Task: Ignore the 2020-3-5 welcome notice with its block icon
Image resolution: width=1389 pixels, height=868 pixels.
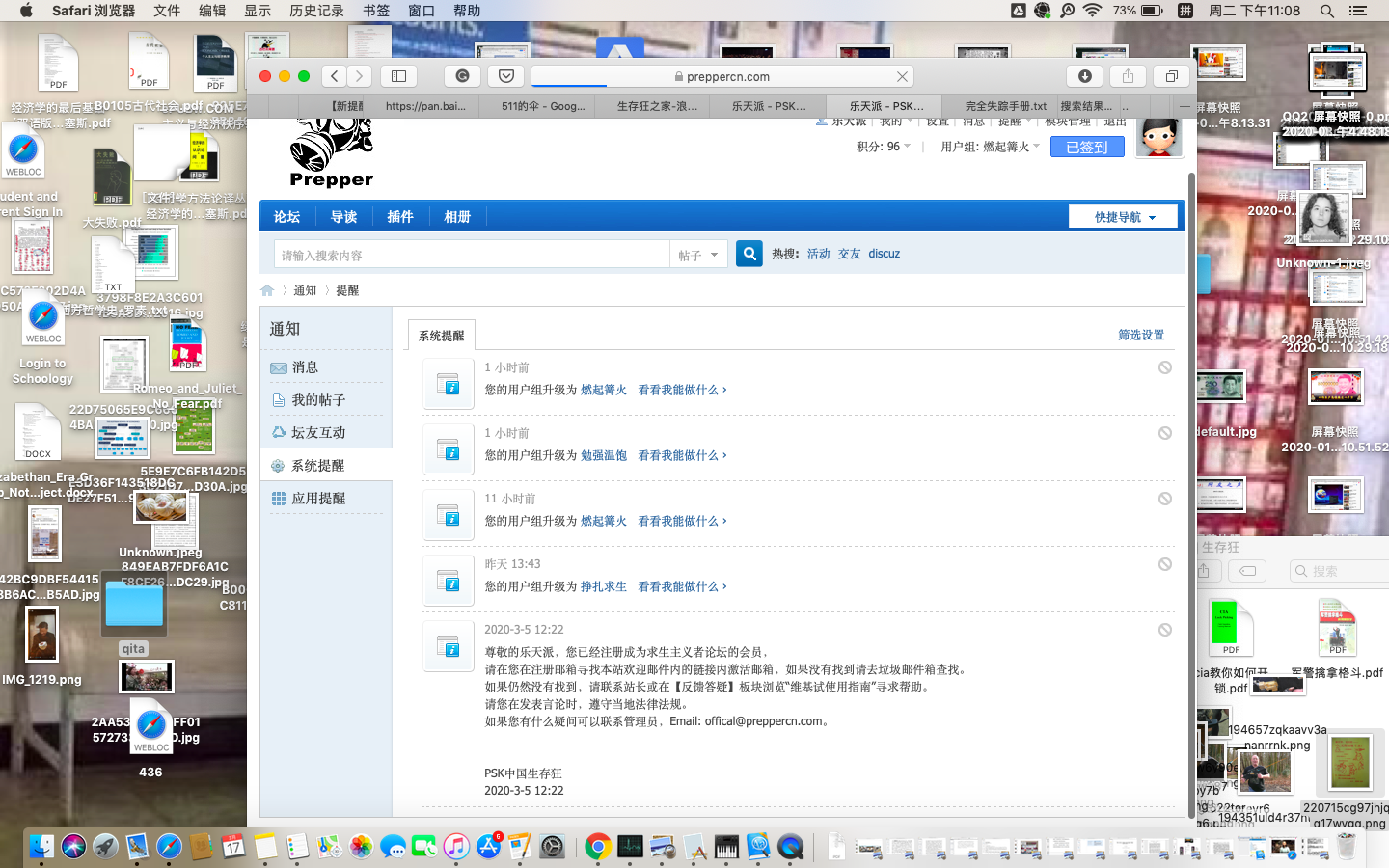Action: pos(1165,630)
